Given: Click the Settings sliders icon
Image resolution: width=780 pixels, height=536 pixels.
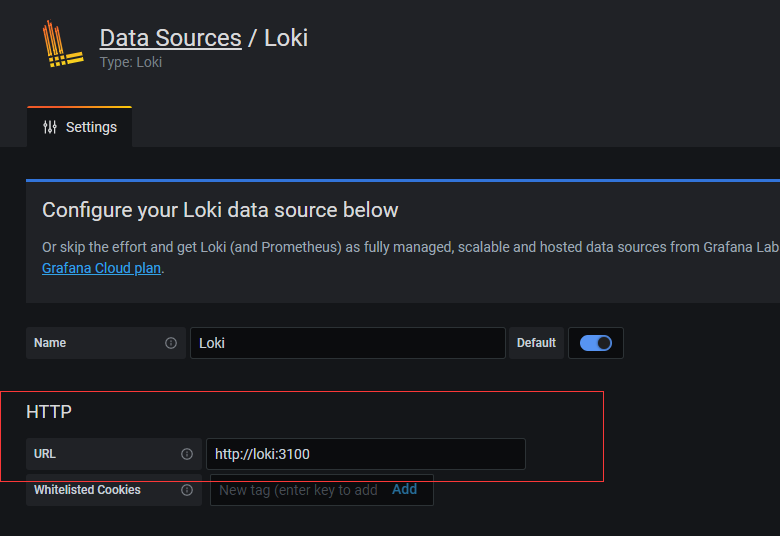Looking at the screenshot, I should pyautogui.click(x=50, y=127).
